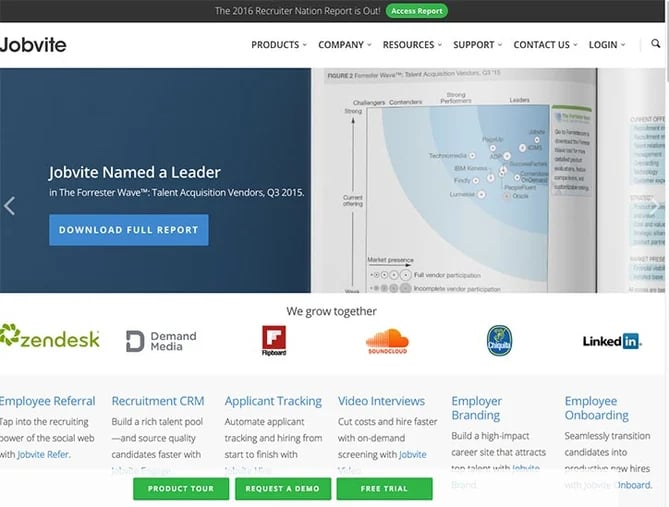
Task: Click the Chiquita logo
Action: pyautogui.click(x=500, y=341)
